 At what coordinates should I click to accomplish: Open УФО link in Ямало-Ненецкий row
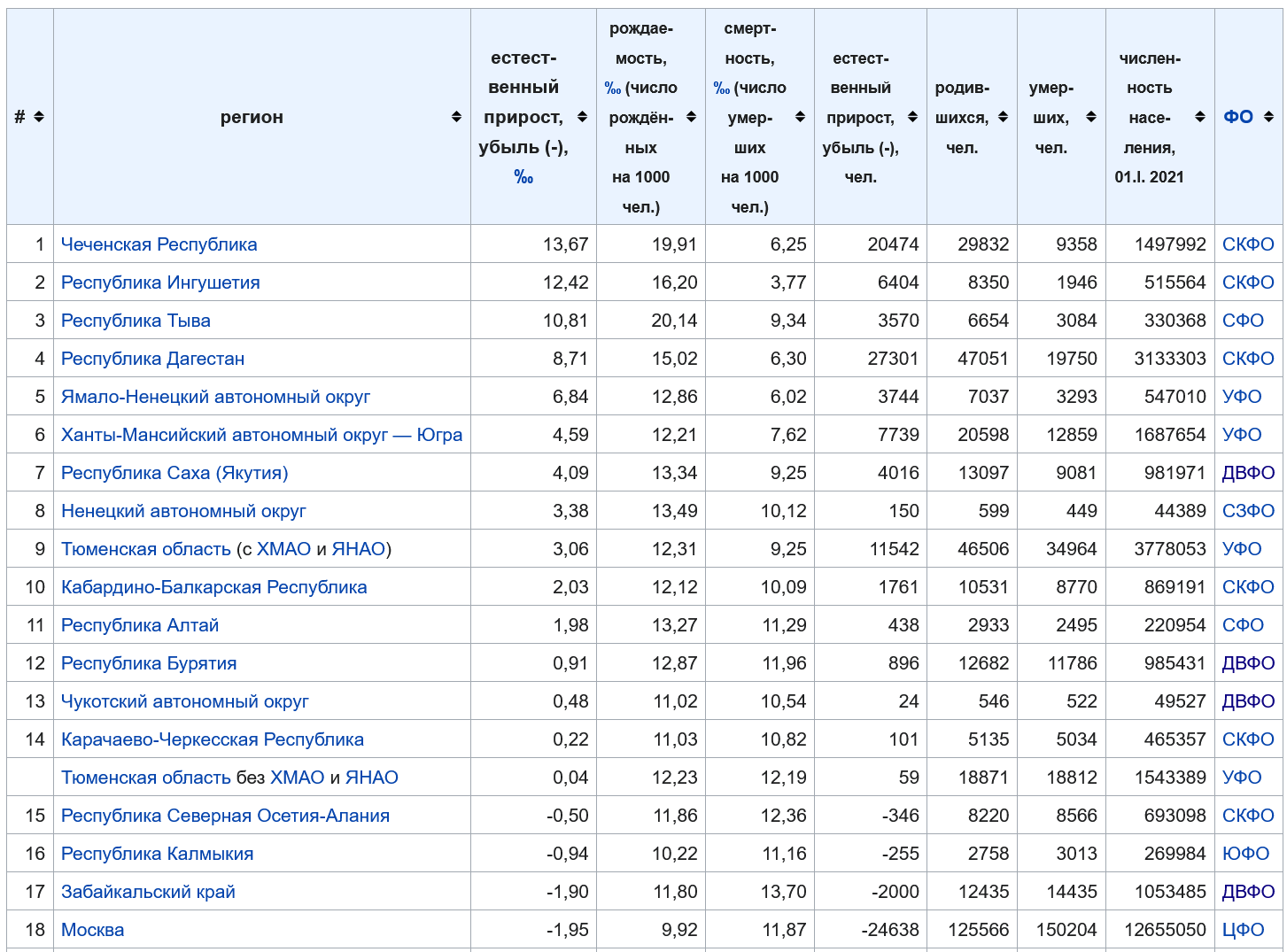[1242, 397]
